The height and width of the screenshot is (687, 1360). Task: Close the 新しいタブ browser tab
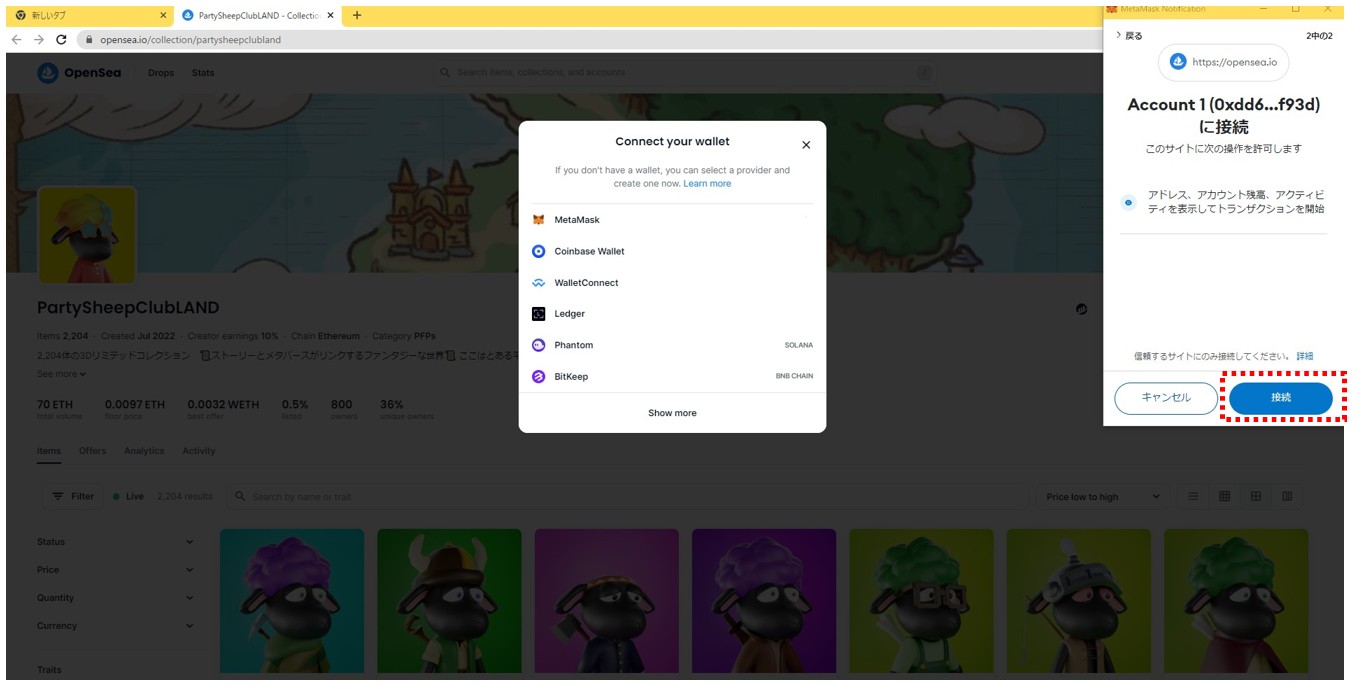(164, 15)
